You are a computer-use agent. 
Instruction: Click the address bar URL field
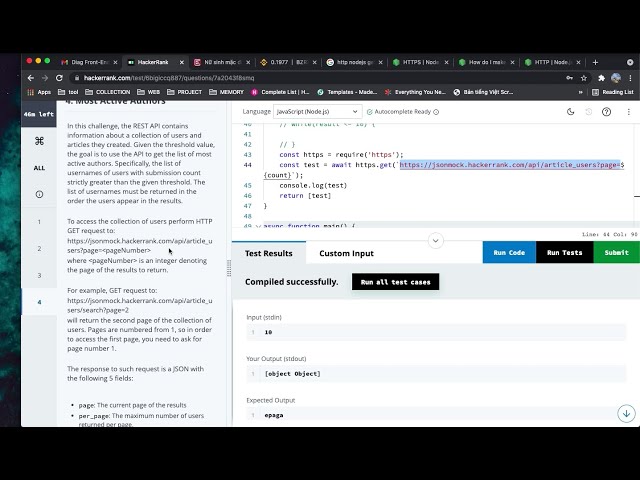point(318,78)
